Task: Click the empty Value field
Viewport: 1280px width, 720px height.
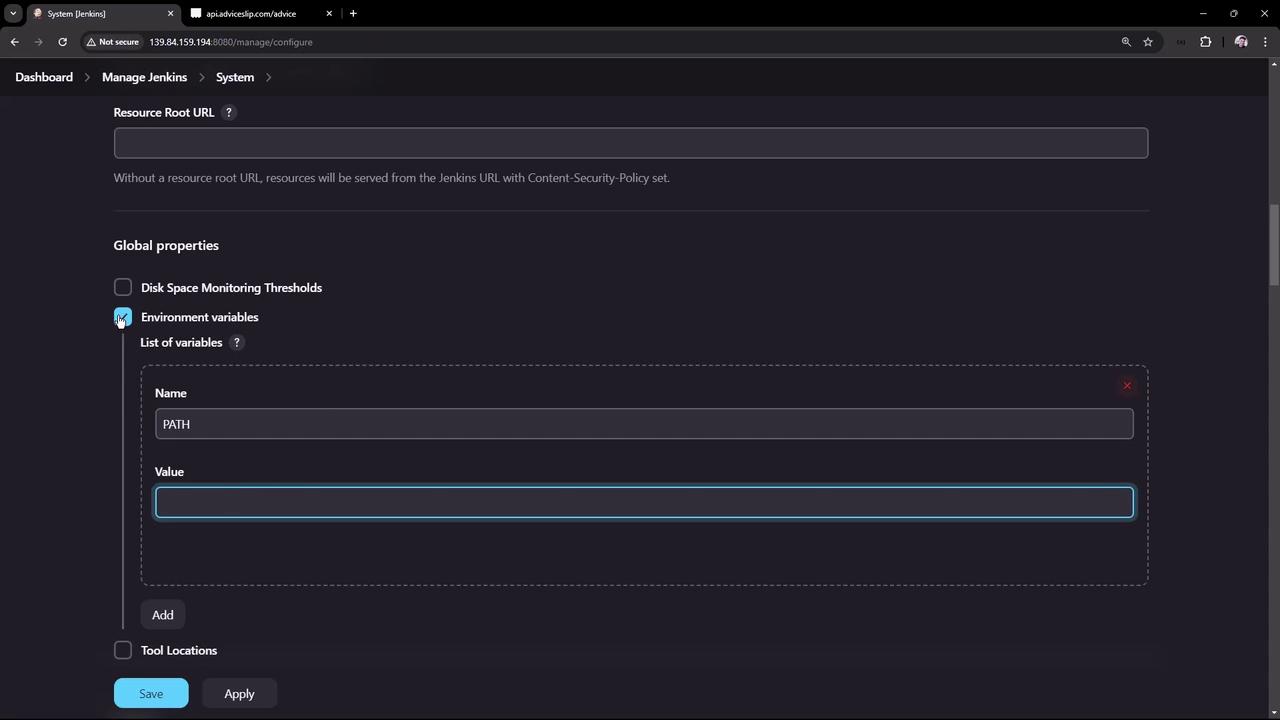Action: [644, 502]
